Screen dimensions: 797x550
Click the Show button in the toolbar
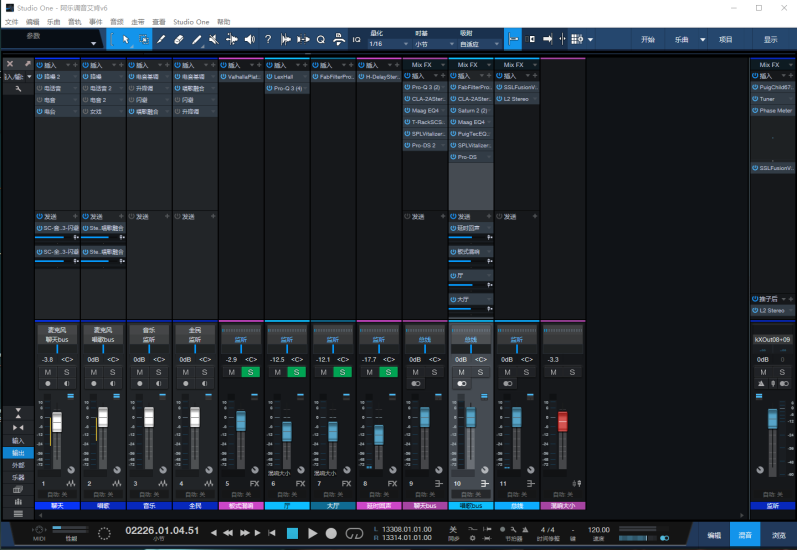pyautogui.click(x=771, y=40)
